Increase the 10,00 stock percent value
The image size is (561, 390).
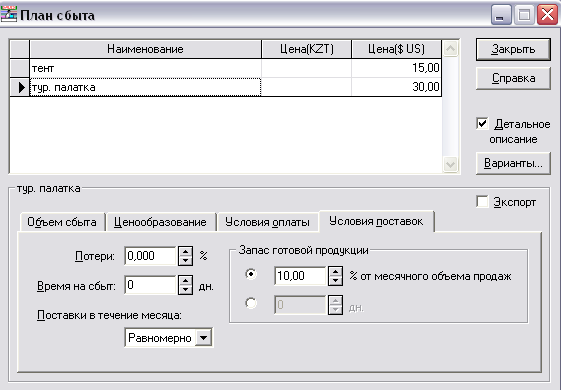point(335,271)
